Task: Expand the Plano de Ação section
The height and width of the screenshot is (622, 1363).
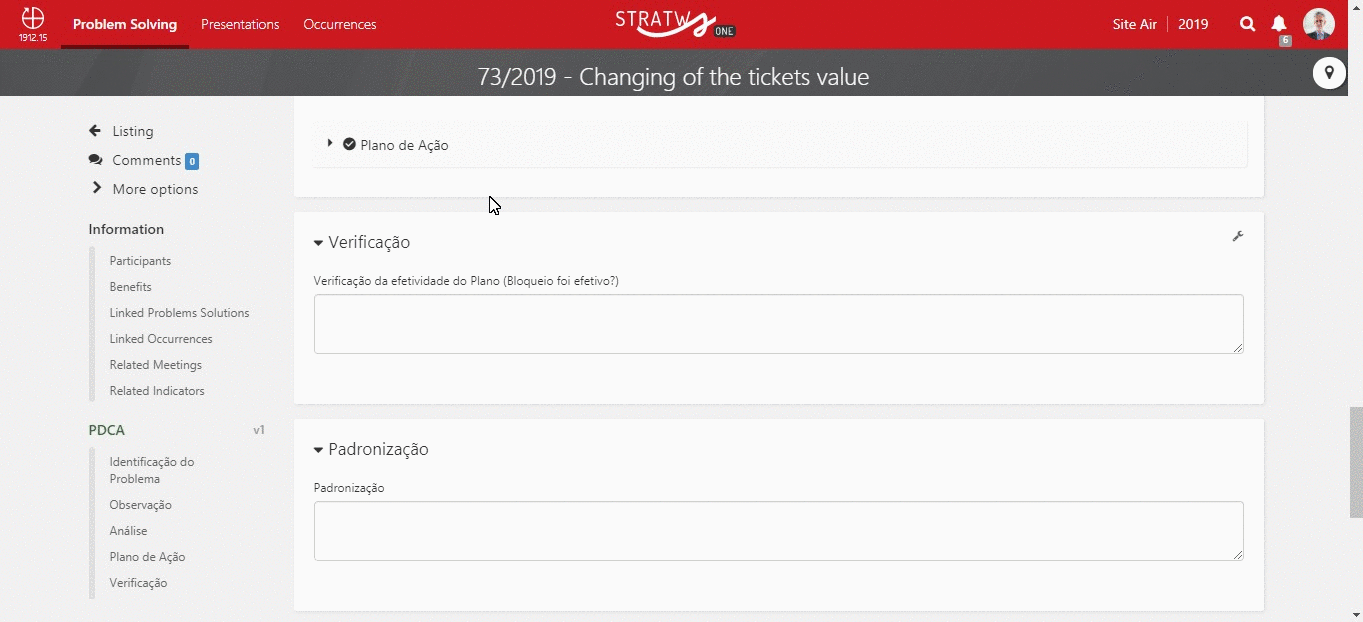Action: (x=330, y=144)
